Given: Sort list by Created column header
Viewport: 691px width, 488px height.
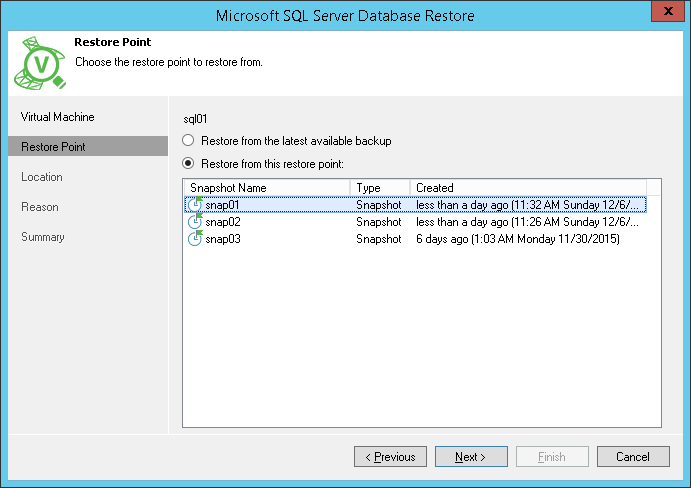Looking at the screenshot, I should [528, 188].
